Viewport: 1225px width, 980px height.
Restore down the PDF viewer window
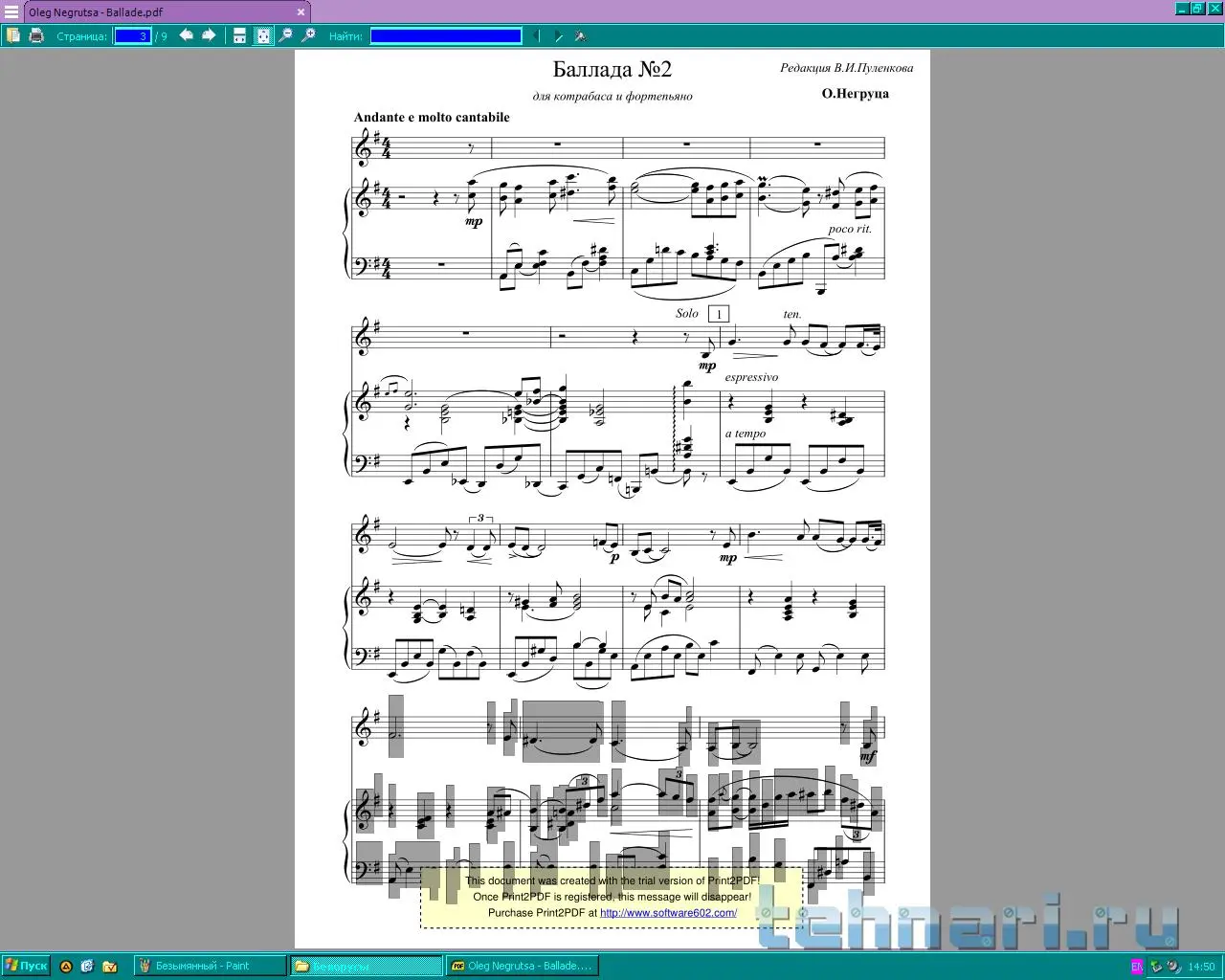(x=1196, y=9)
